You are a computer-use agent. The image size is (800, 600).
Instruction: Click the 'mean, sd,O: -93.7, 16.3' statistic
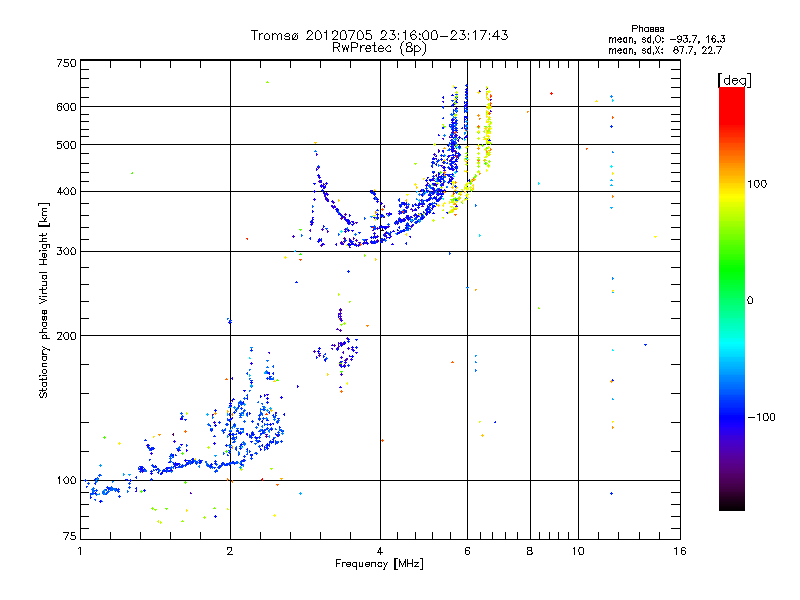click(666, 39)
